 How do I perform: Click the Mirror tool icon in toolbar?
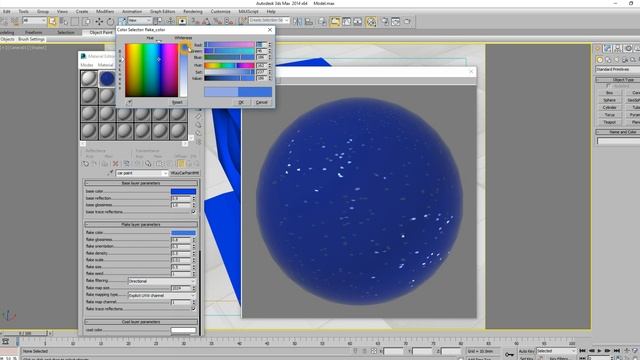click(x=297, y=21)
